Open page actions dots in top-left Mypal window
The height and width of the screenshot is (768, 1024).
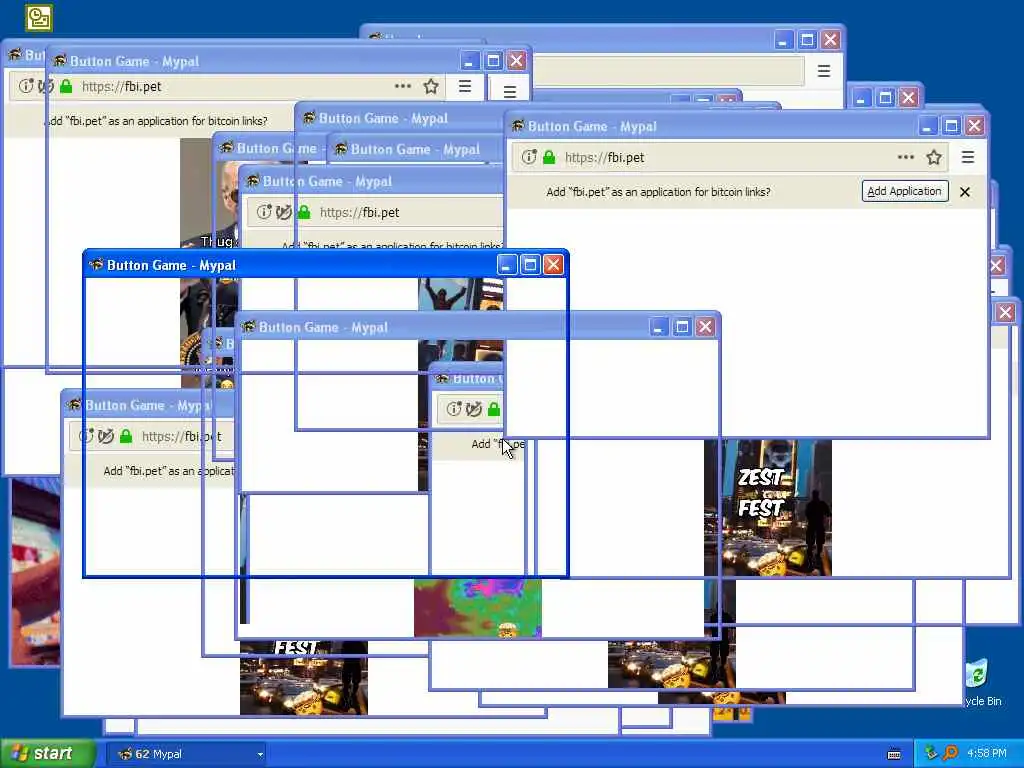pos(403,86)
